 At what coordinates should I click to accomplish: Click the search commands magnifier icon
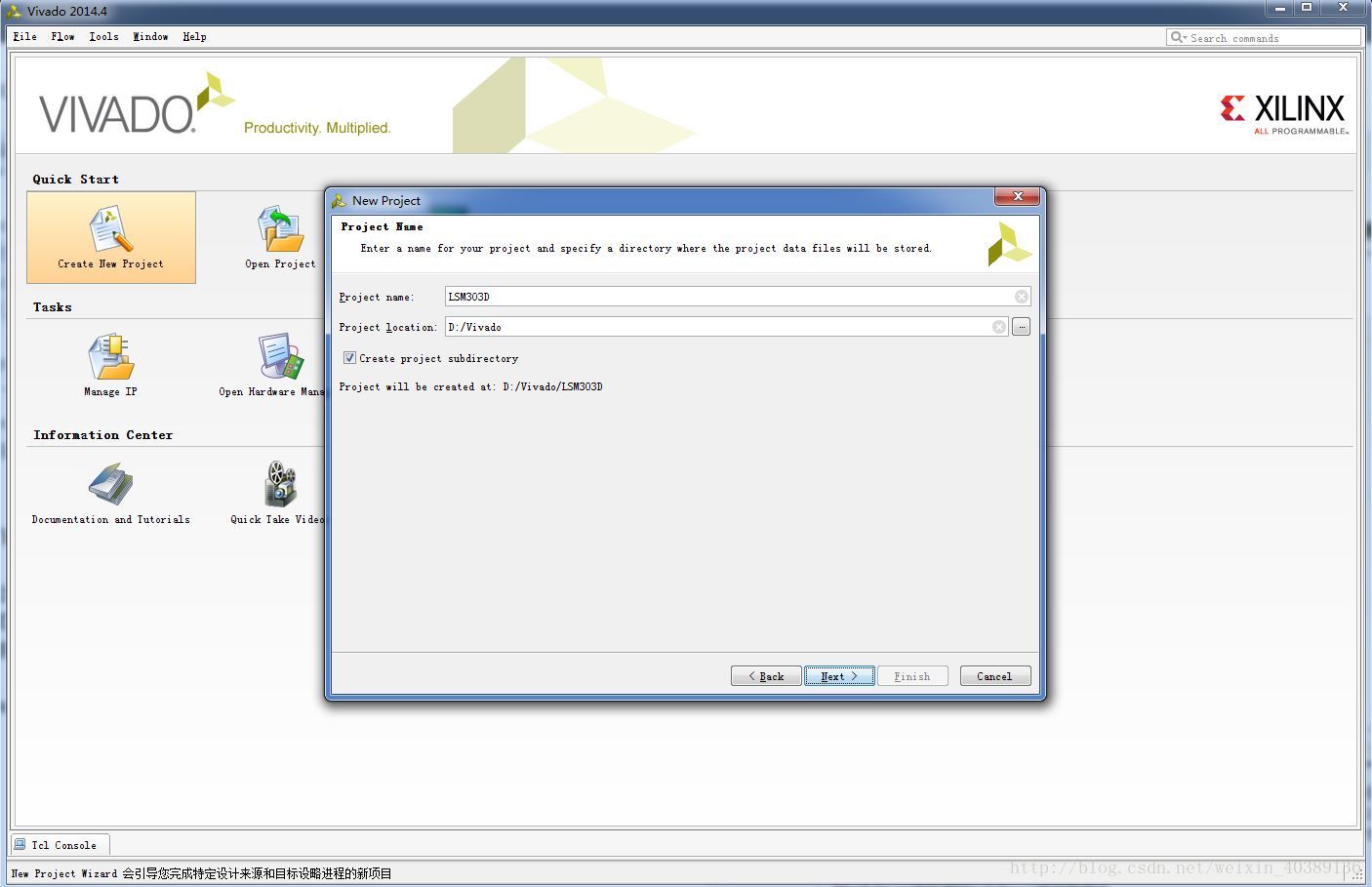click(1178, 37)
